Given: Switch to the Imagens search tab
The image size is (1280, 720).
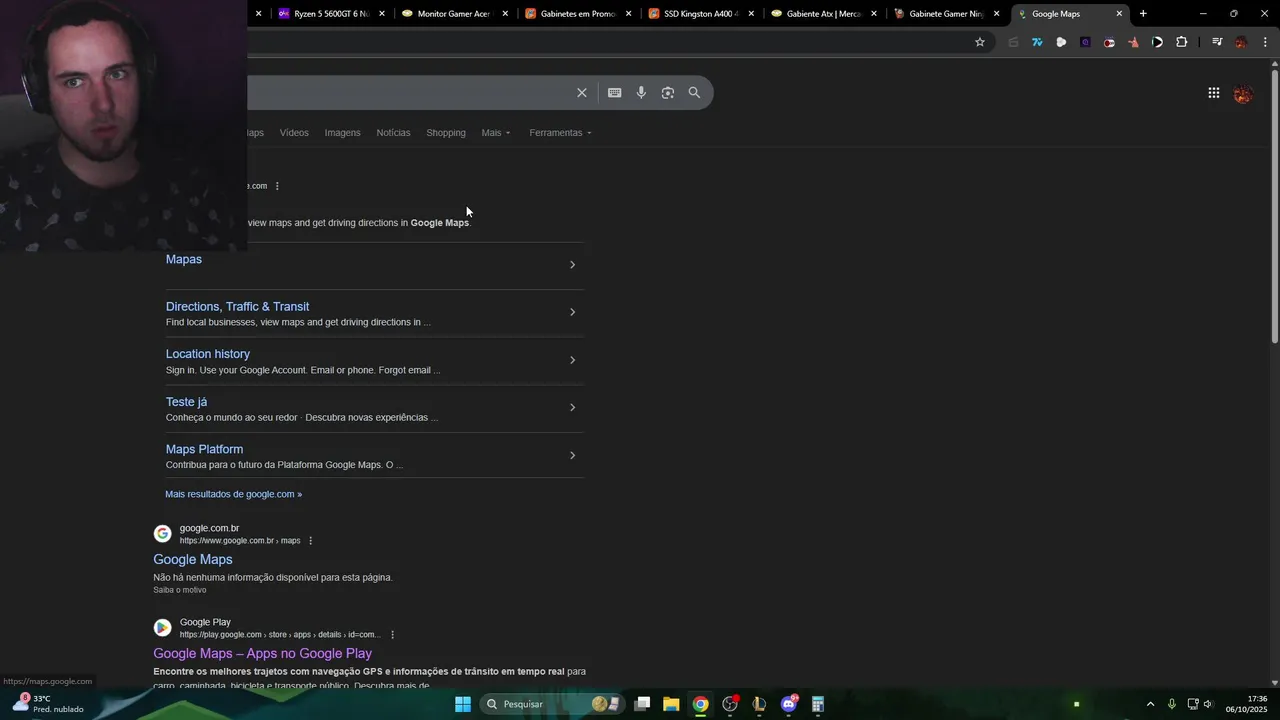Looking at the screenshot, I should coord(342,133).
